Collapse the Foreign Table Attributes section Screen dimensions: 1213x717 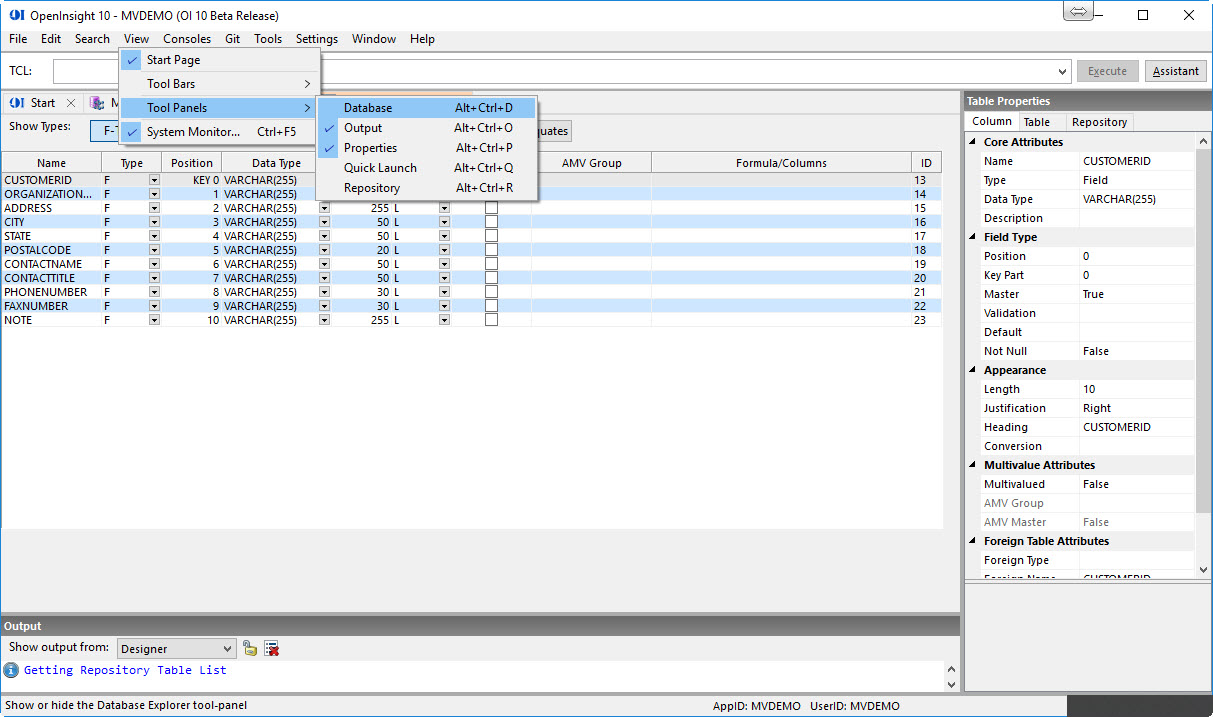coord(972,541)
